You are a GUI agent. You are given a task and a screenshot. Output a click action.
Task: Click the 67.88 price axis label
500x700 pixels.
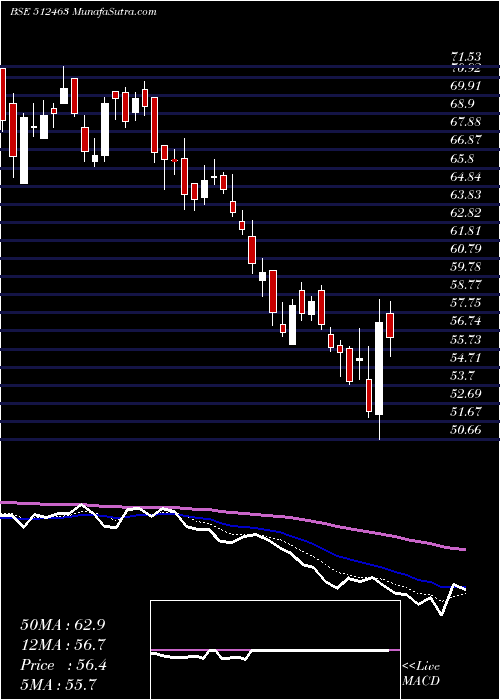tap(466, 122)
